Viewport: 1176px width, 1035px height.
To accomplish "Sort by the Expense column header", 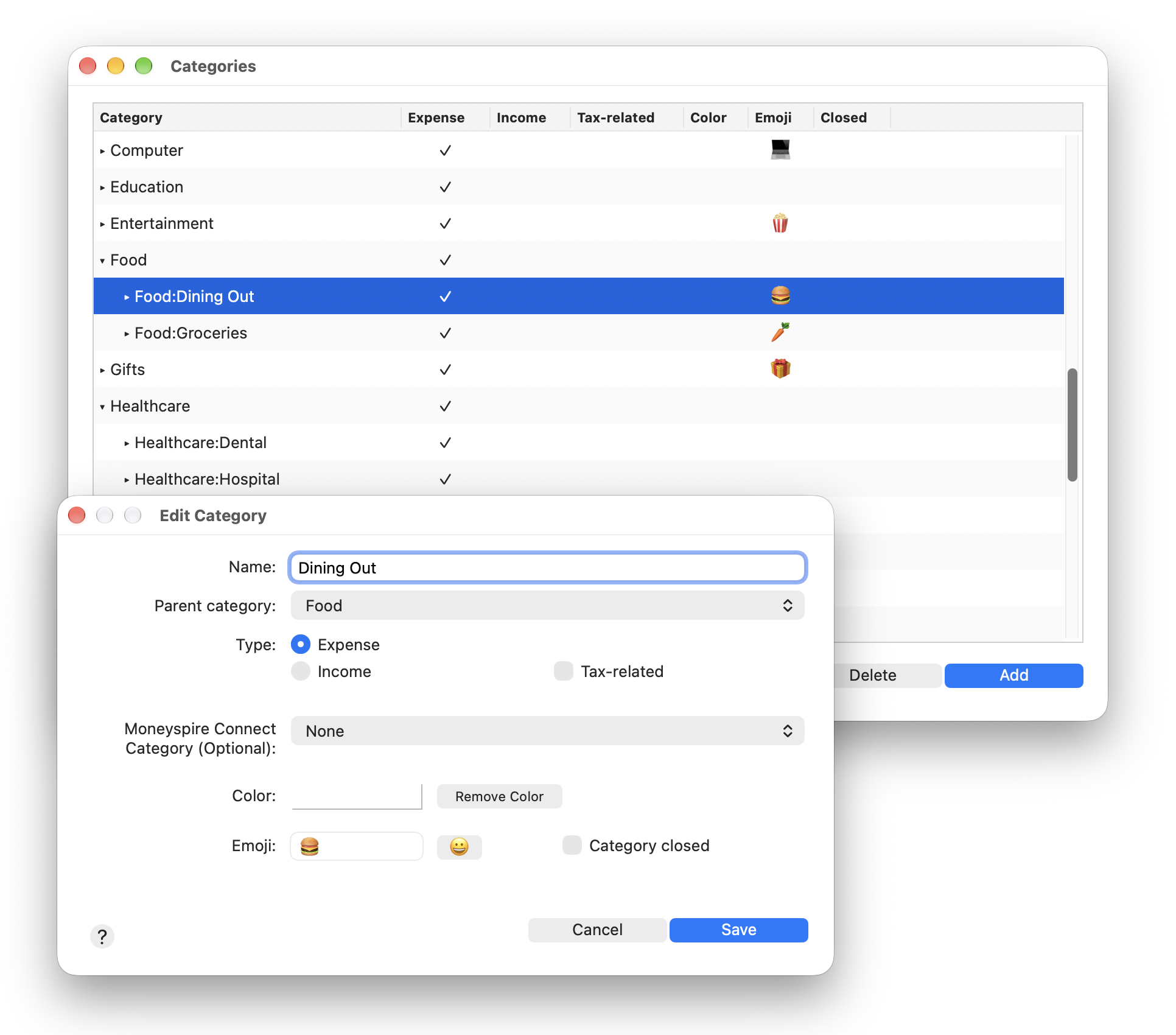I will 445,118.
